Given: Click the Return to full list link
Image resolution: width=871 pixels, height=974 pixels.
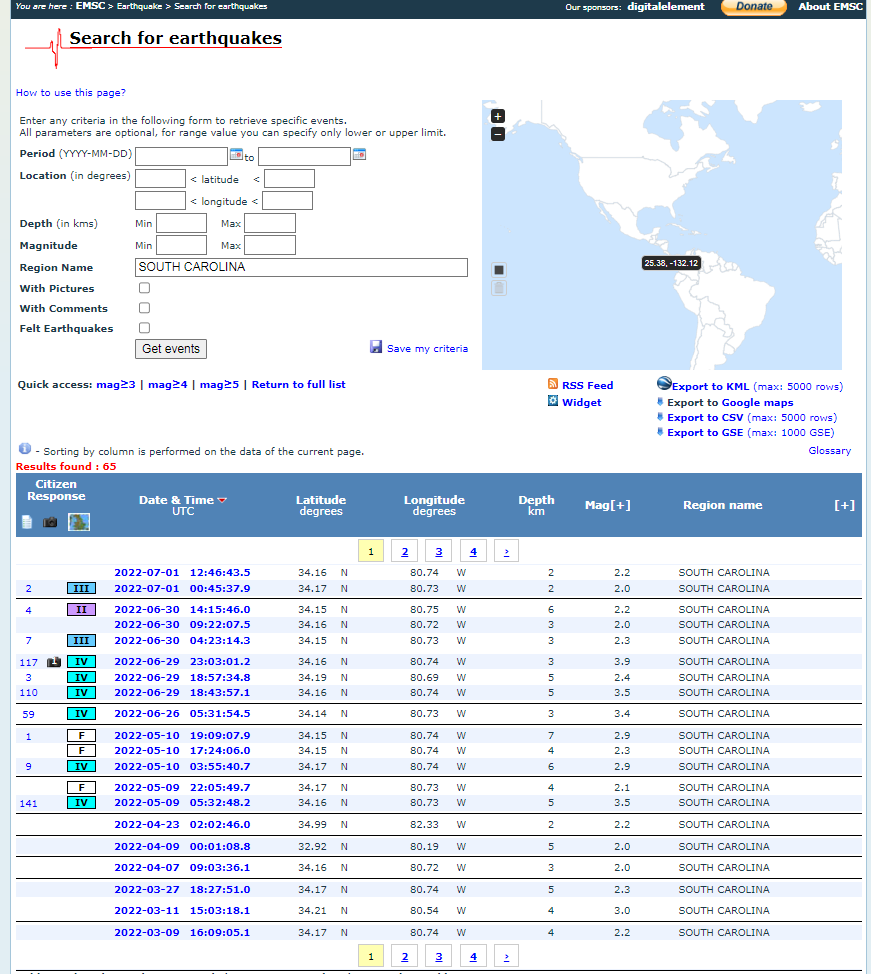Looking at the screenshot, I should [298, 385].
